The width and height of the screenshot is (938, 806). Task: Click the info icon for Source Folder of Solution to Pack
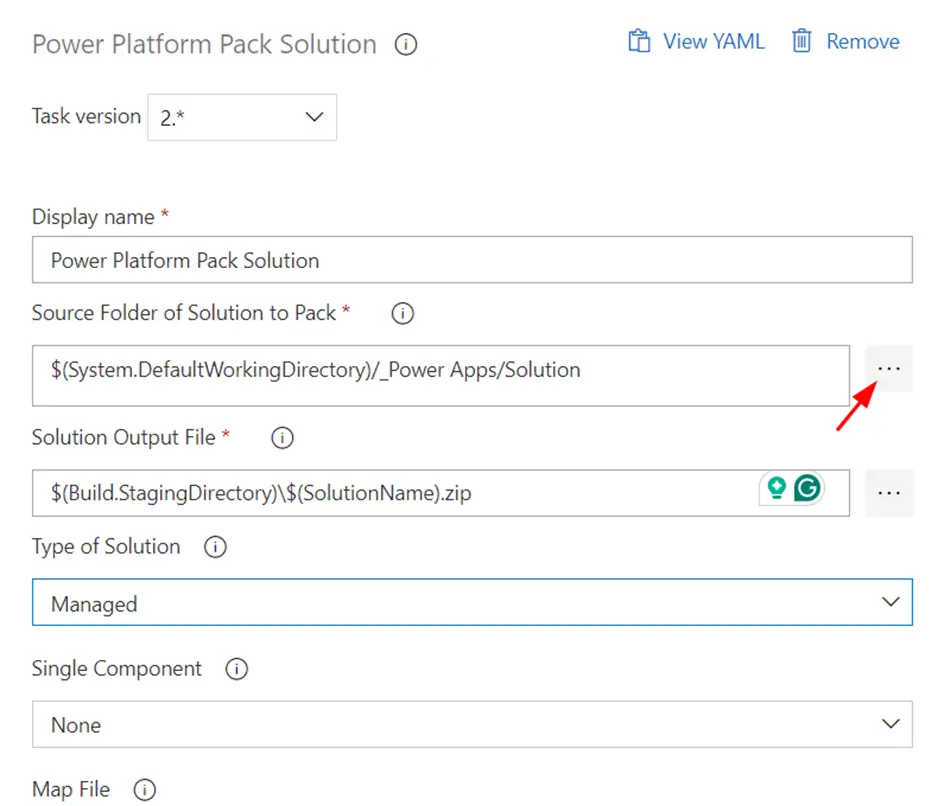click(403, 313)
